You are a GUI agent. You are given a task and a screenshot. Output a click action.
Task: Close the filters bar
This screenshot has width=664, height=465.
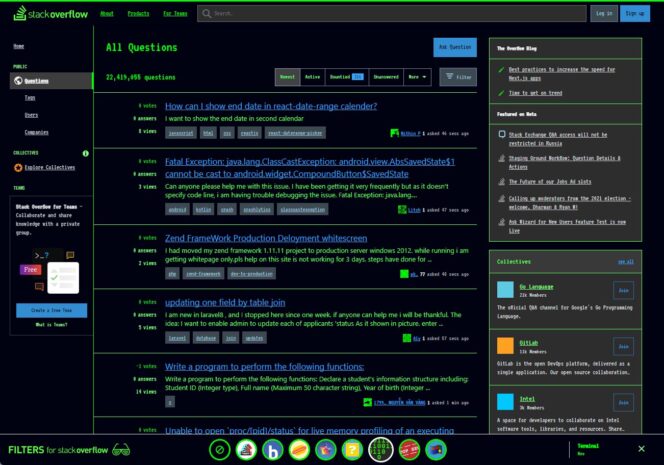pos(642,448)
